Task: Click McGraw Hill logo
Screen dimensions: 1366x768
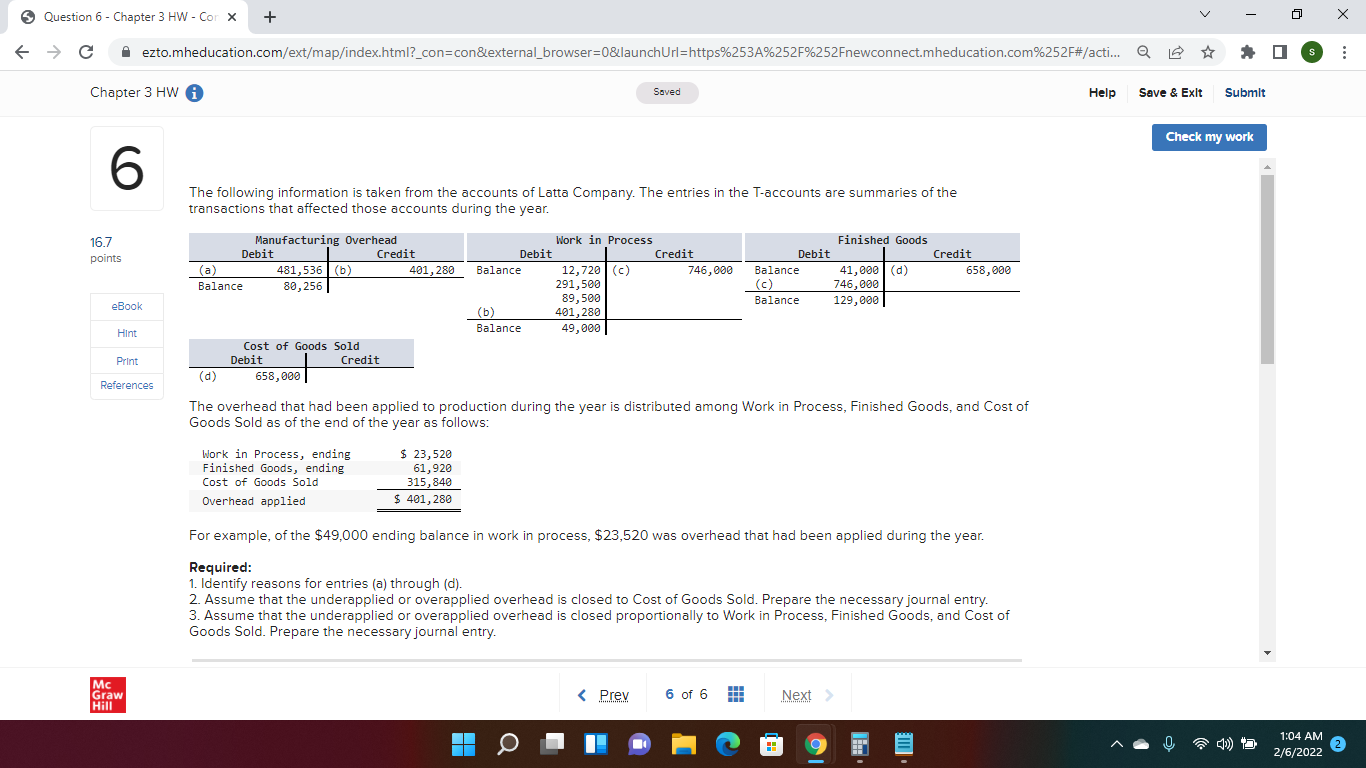Action: 108,694
